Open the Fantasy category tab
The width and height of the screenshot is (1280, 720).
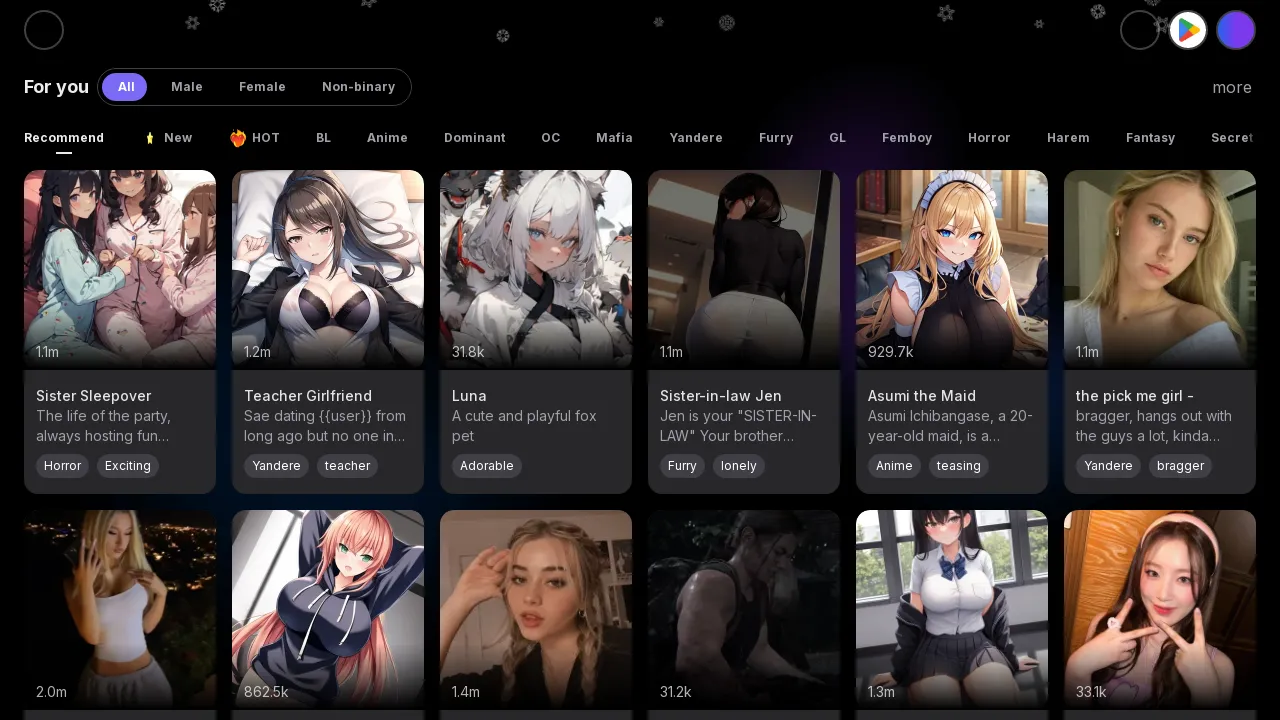[1150, 138]
